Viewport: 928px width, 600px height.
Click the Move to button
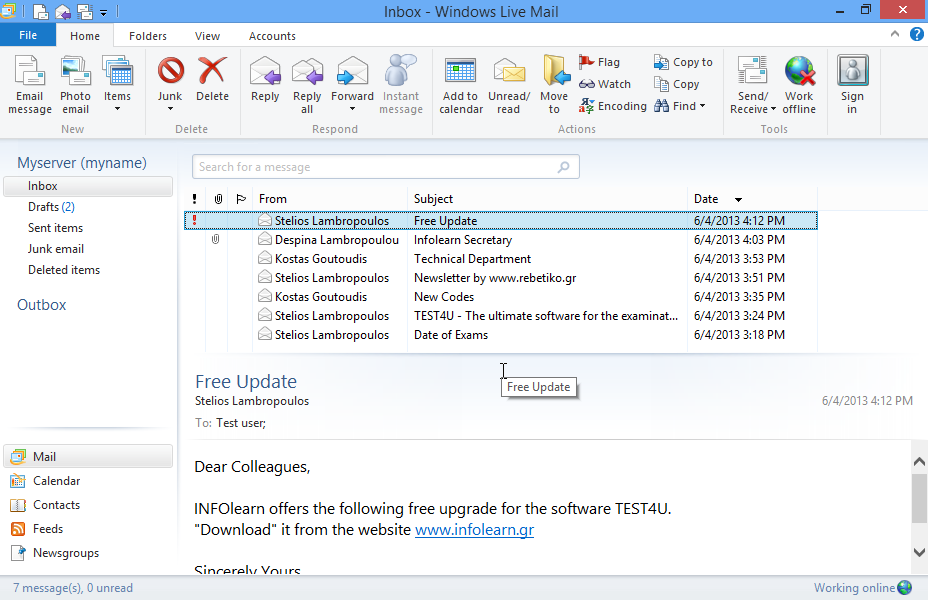554,85
